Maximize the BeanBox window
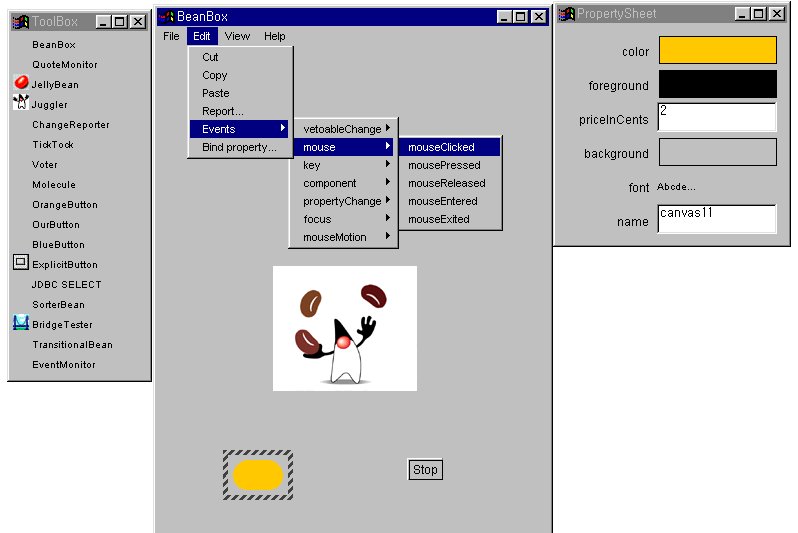The width and height of the screenshot is (798, 533). [x=521, y=17]
